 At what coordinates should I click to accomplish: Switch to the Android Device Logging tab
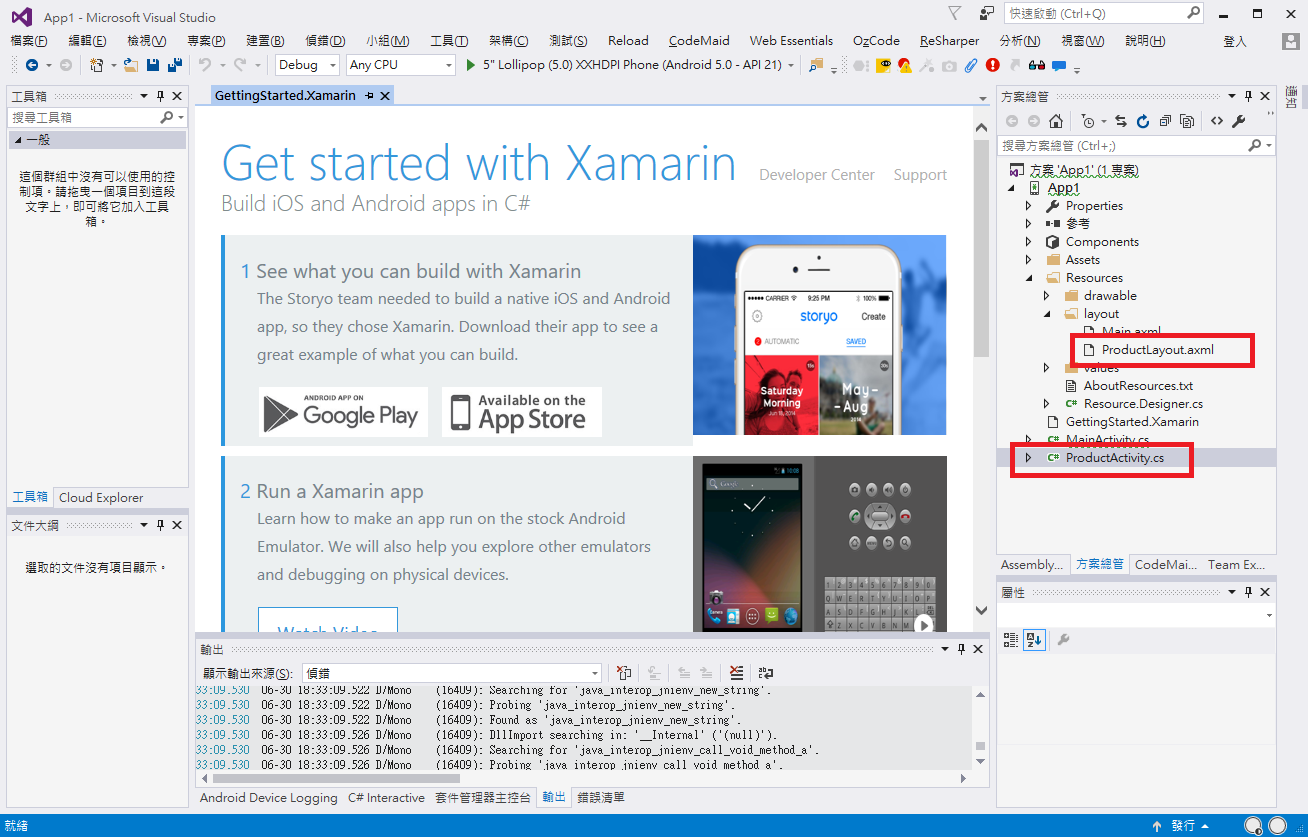(269, 798)
